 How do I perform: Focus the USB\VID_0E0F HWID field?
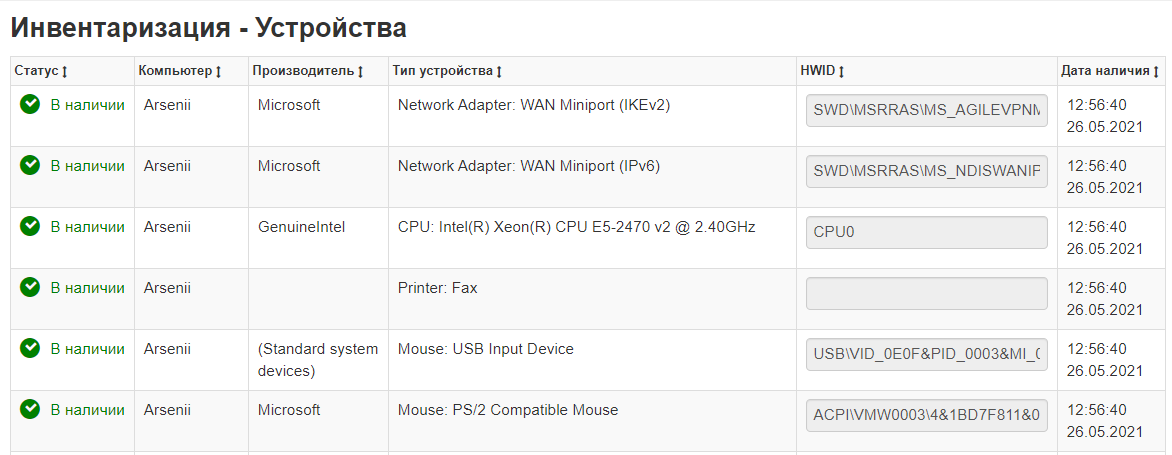pos(926,354)
